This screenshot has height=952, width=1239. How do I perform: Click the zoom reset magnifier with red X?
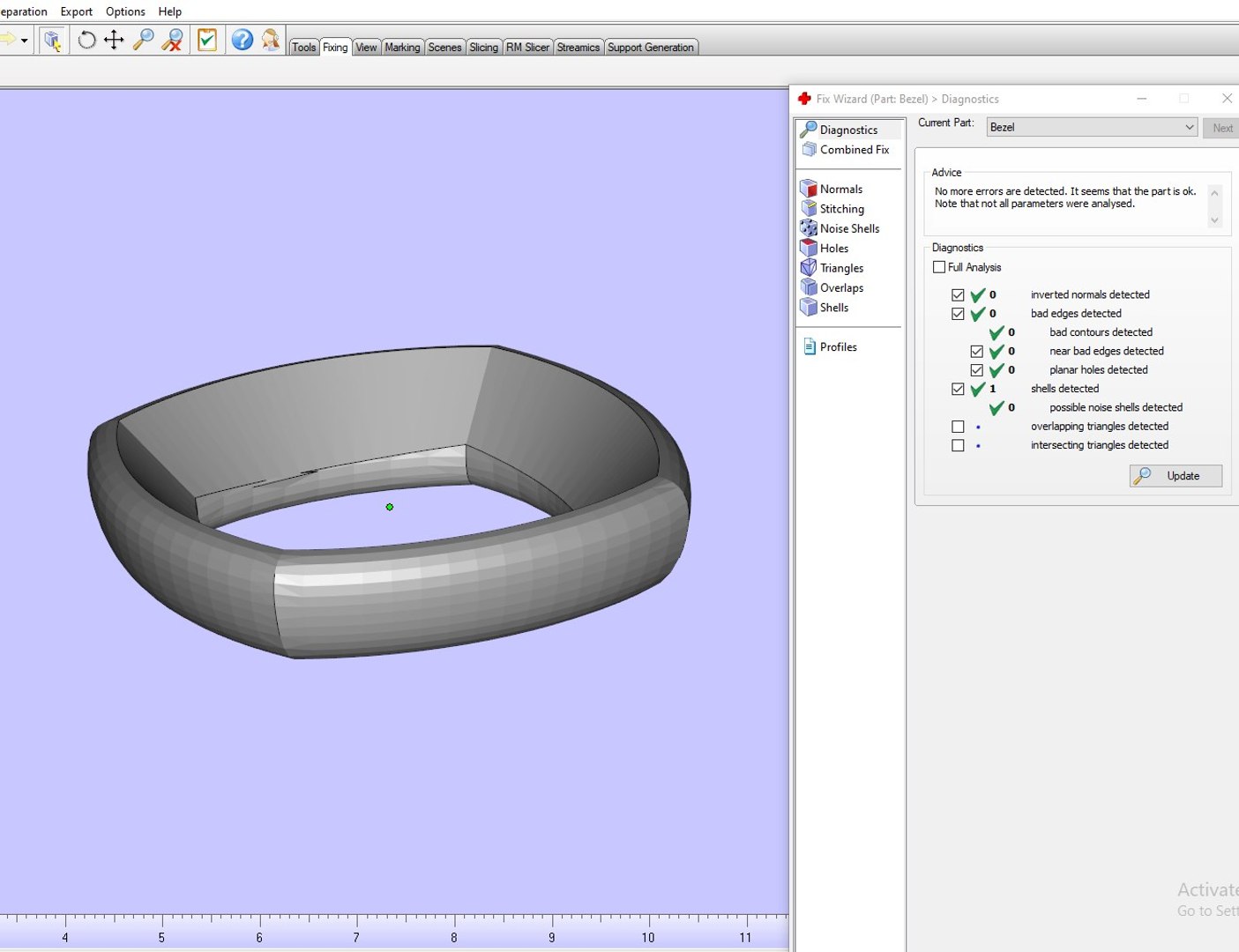[x=172, y=40]
